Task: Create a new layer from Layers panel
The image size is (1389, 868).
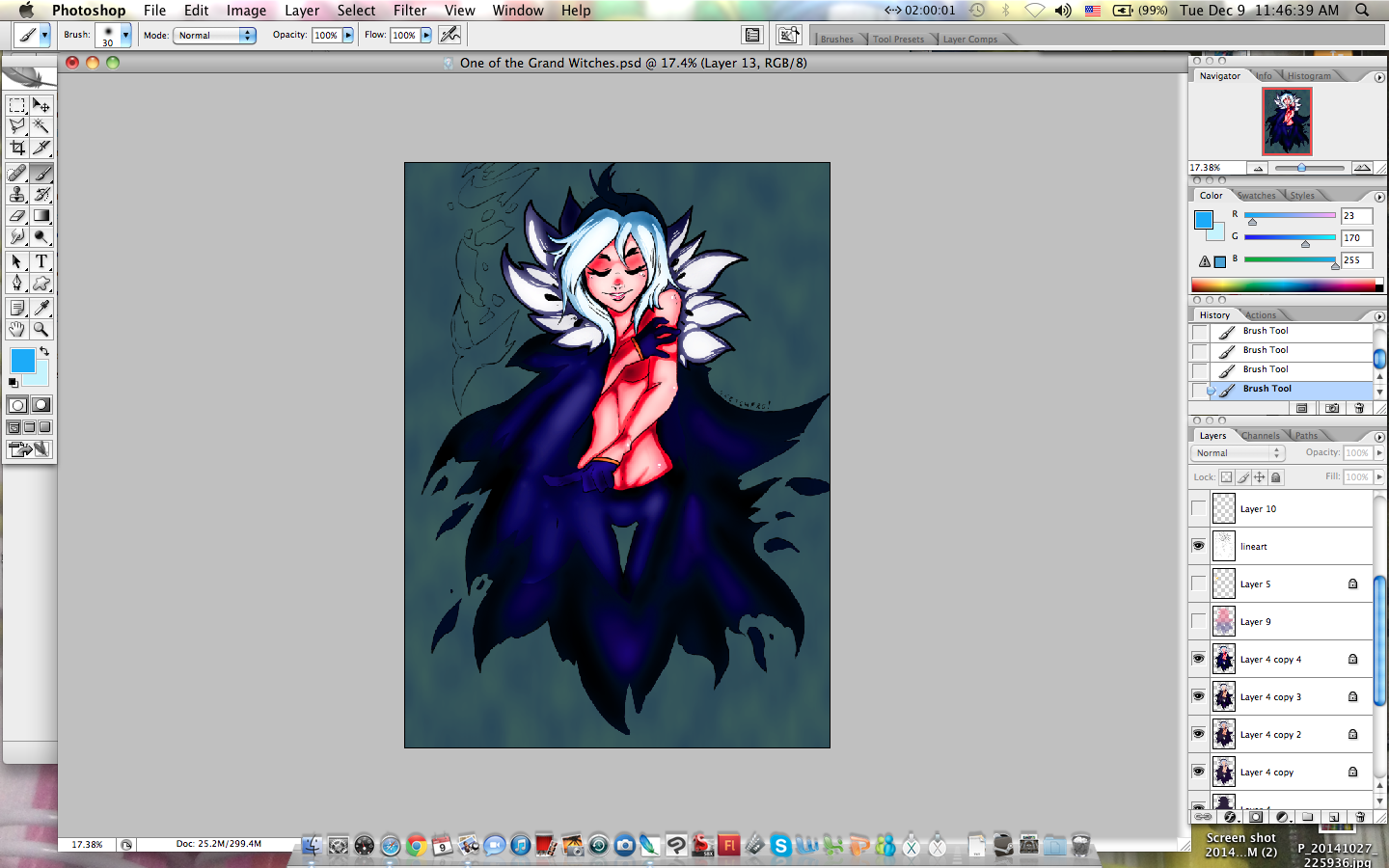Action: coord(1333,817)
